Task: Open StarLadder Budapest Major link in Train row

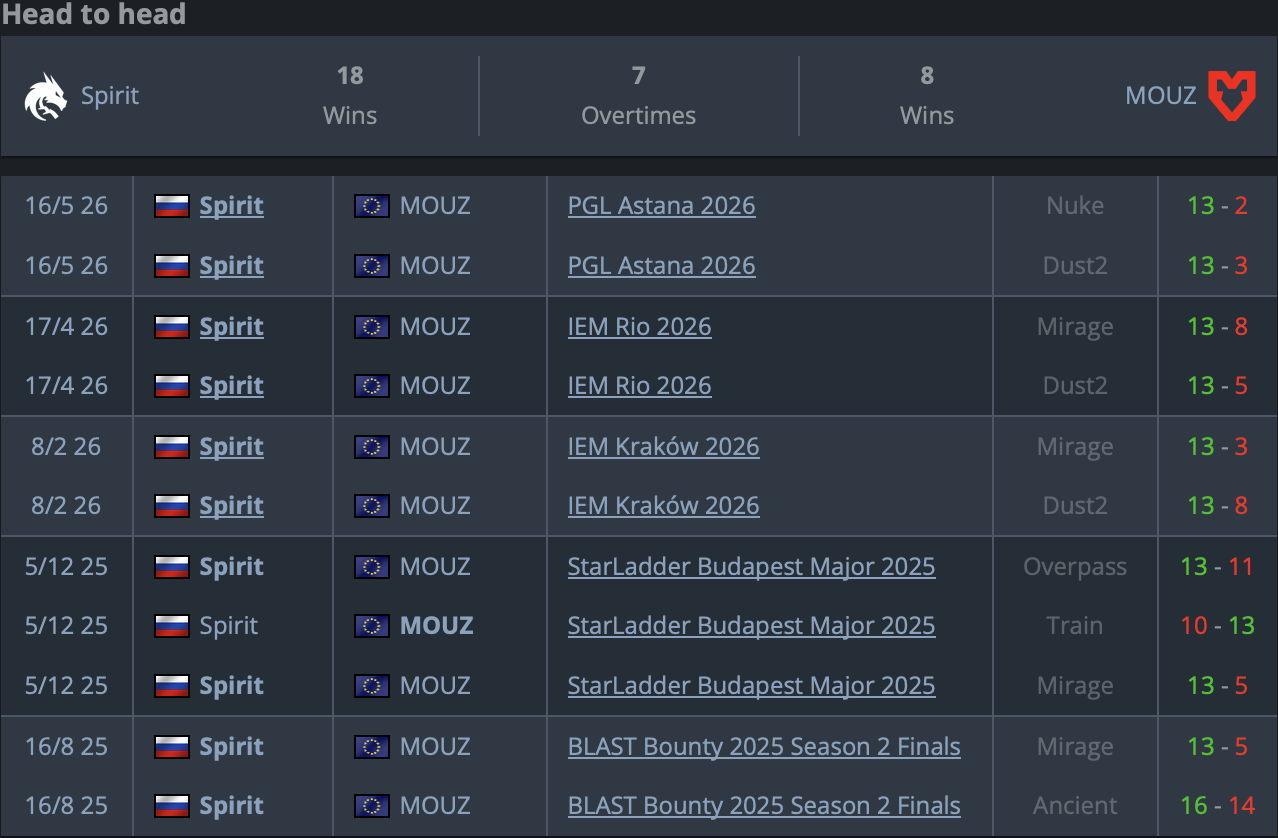Action: 751,626
